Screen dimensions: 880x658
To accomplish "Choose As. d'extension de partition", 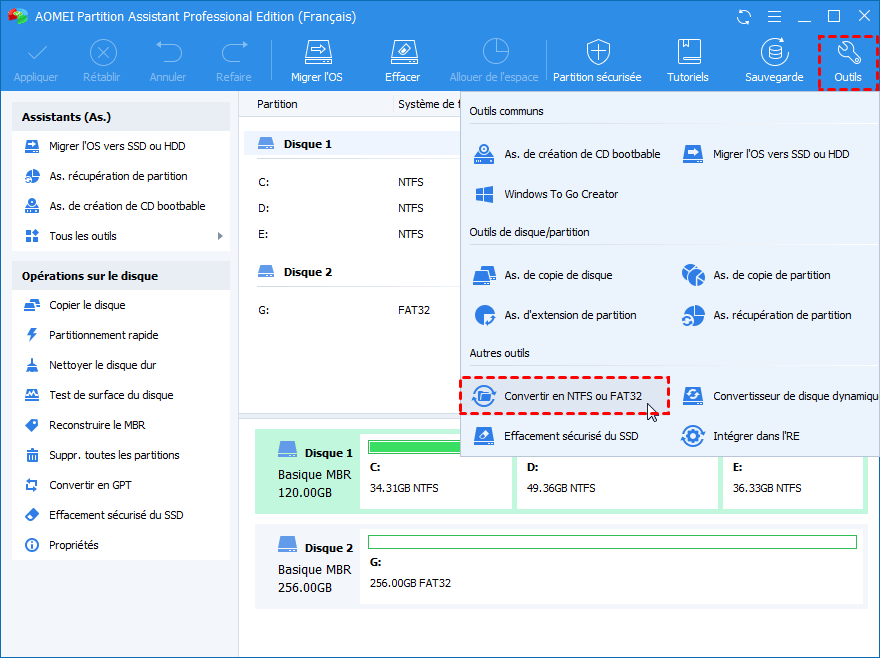I will [554, 315].
